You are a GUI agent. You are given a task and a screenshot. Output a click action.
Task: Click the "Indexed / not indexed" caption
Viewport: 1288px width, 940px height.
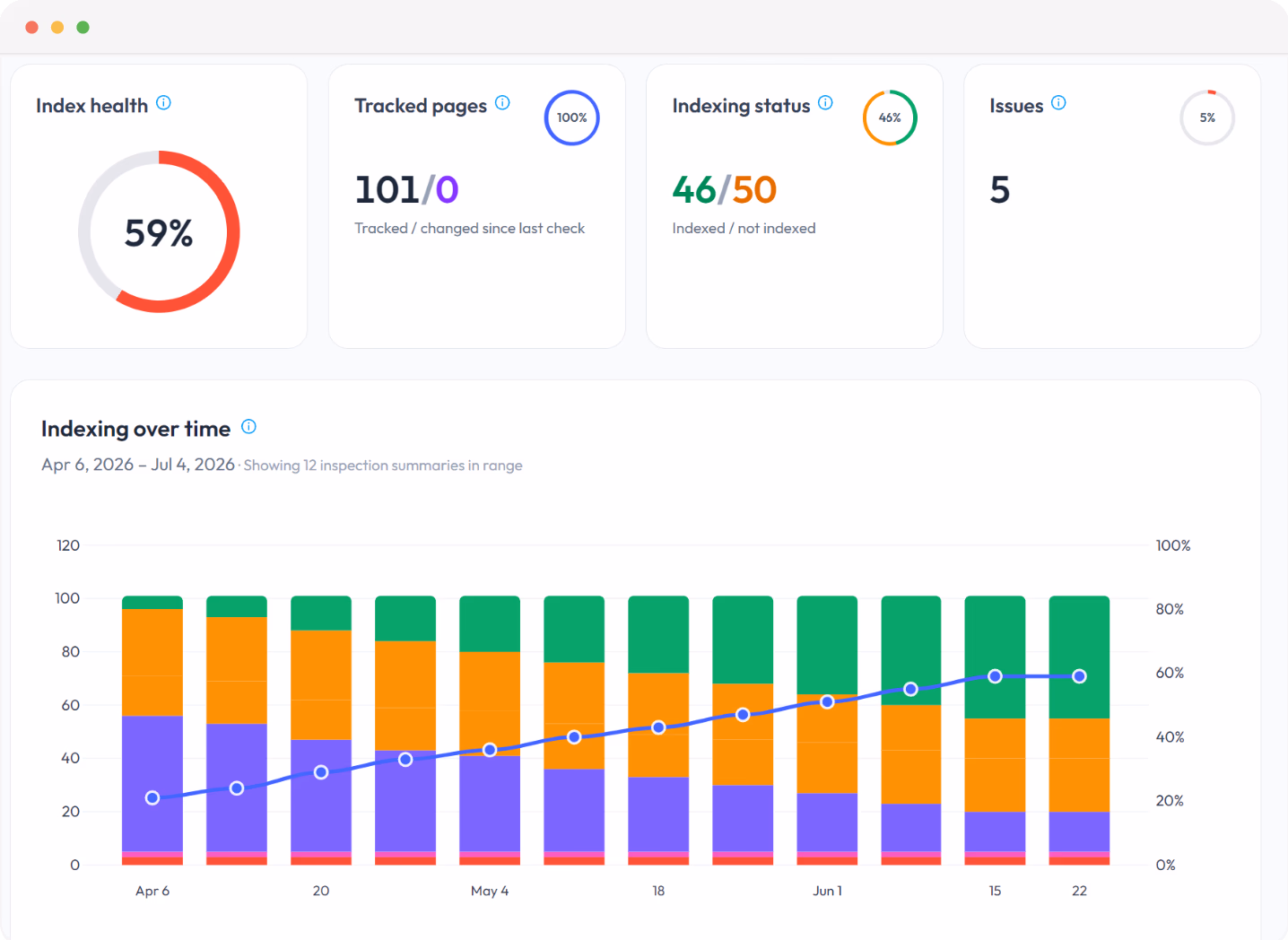(744, 229)
